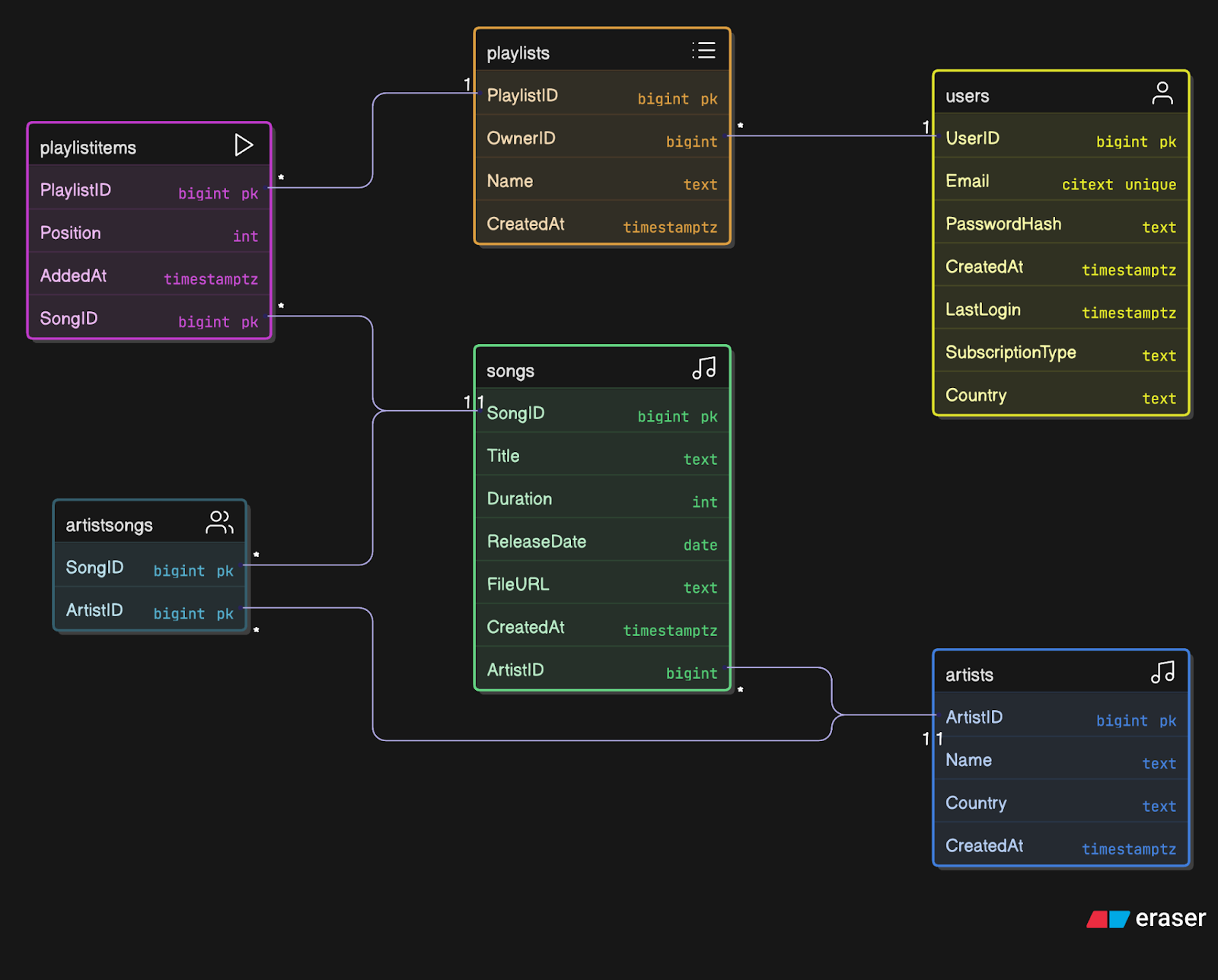Click the eraser logo icon

[1108, 919]
